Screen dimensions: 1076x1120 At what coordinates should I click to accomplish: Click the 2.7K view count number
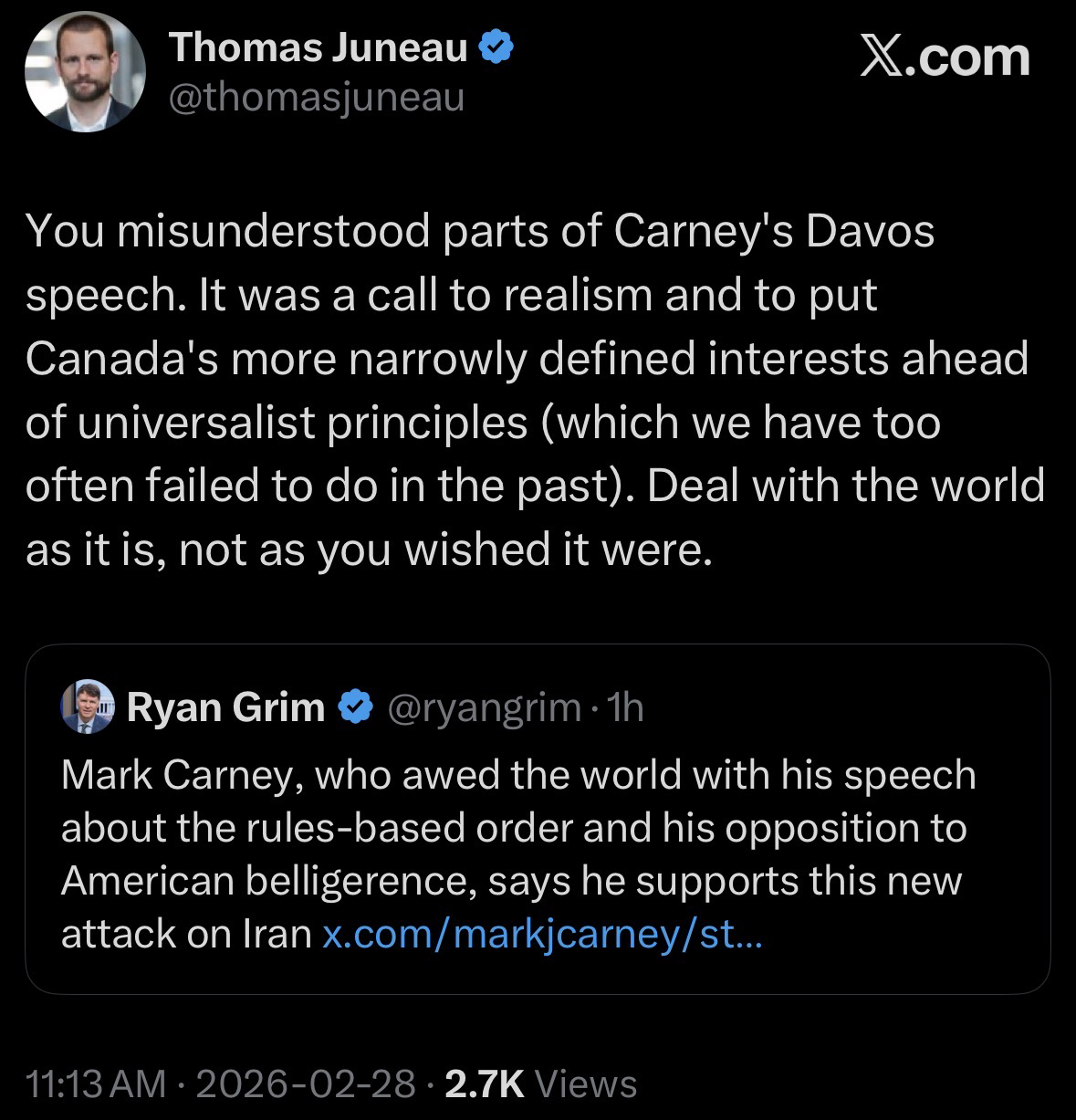click(484, 1083)
